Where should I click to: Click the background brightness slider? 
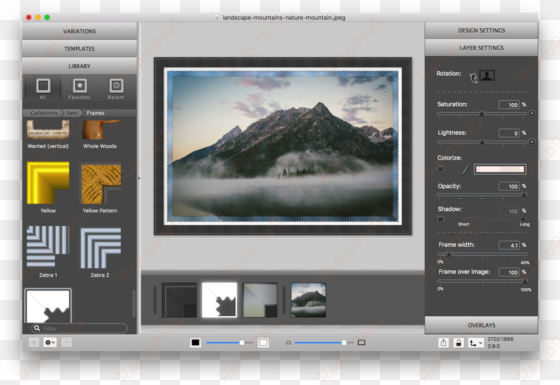tap(229, 343)
